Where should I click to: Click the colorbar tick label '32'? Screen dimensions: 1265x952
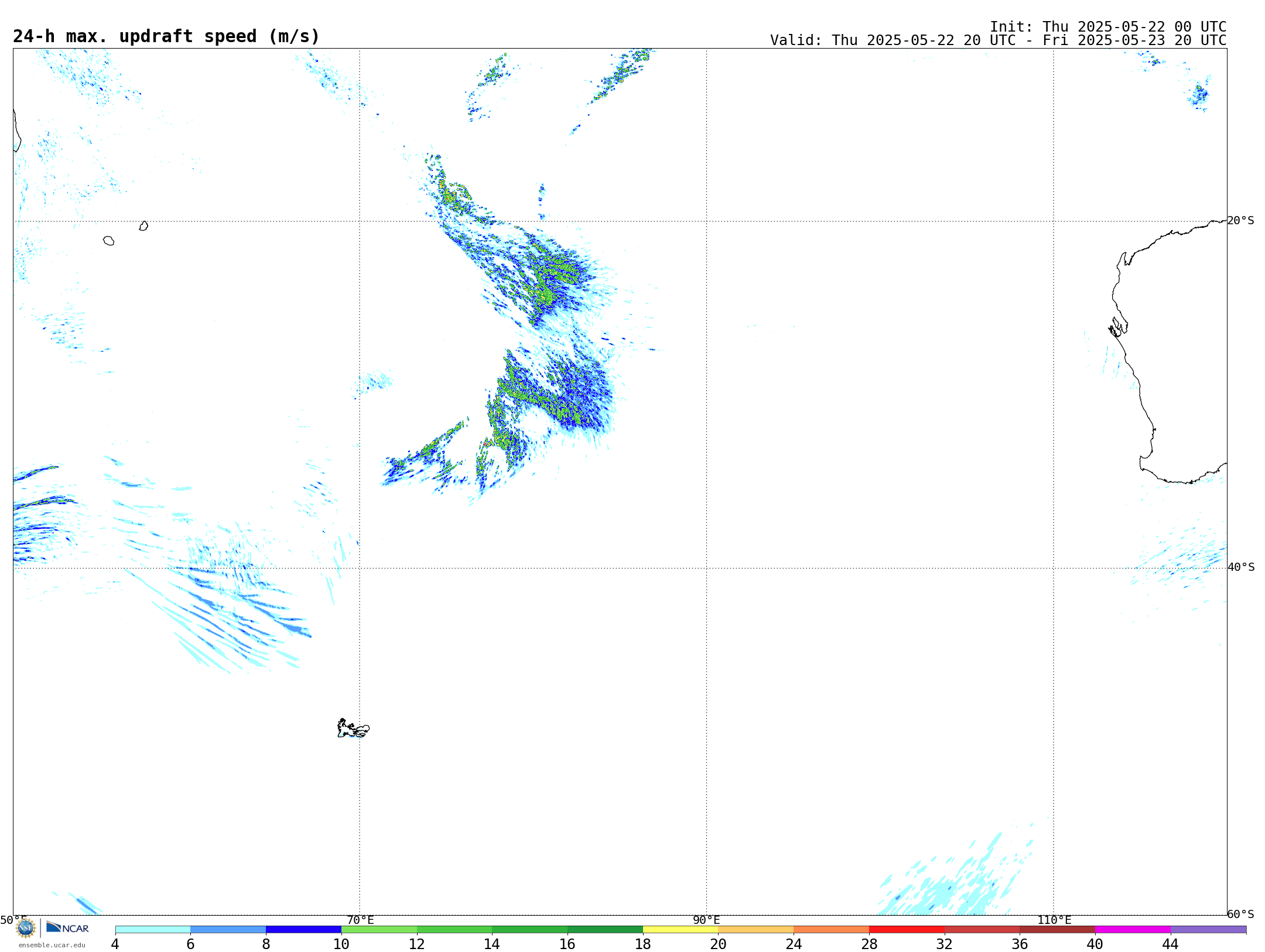(945, 944)
